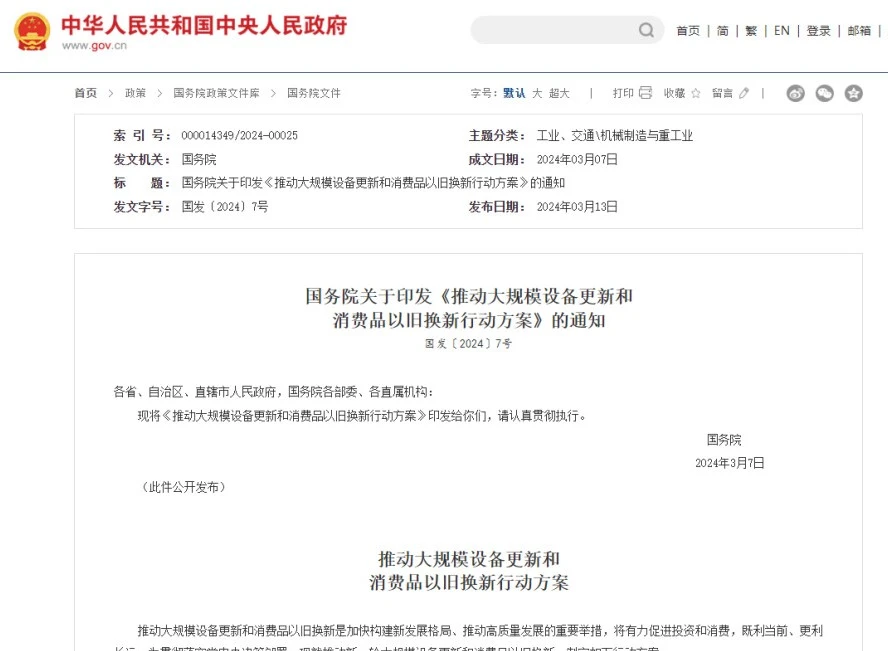The image size is (888, 651).
Task: Click the 国务院 signature above the date
Action: [x=724, y=440]
